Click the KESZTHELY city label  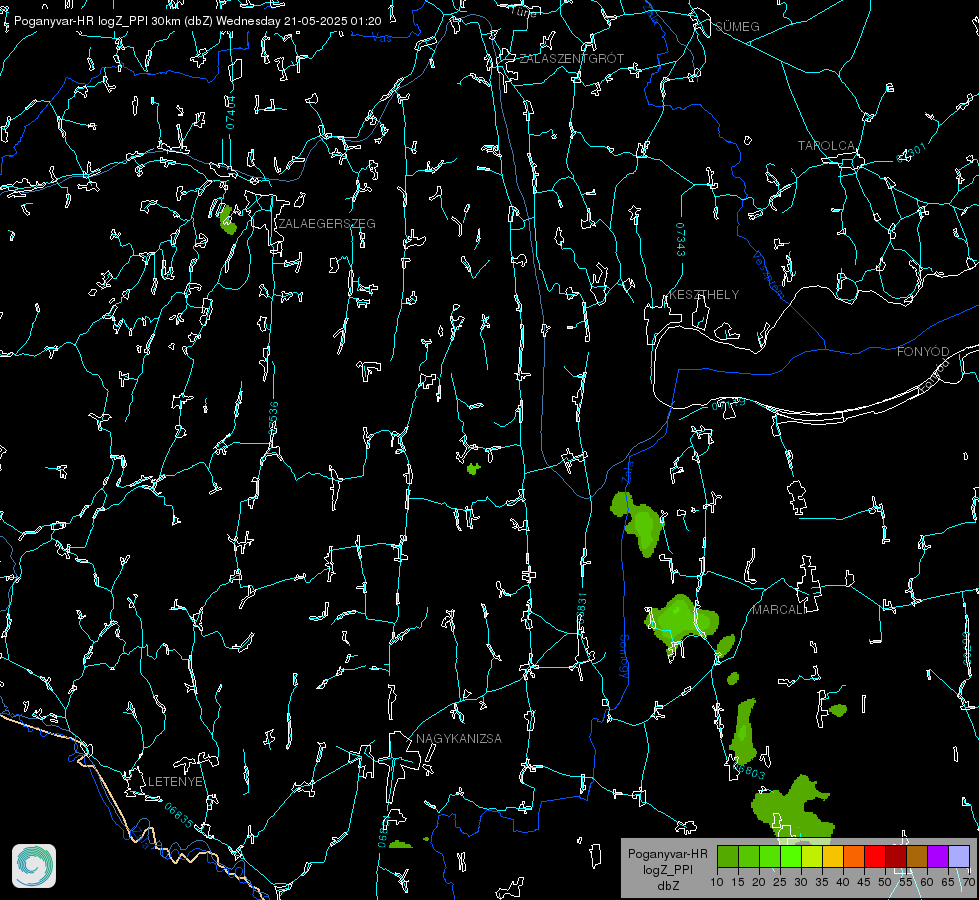pos(704,295)
